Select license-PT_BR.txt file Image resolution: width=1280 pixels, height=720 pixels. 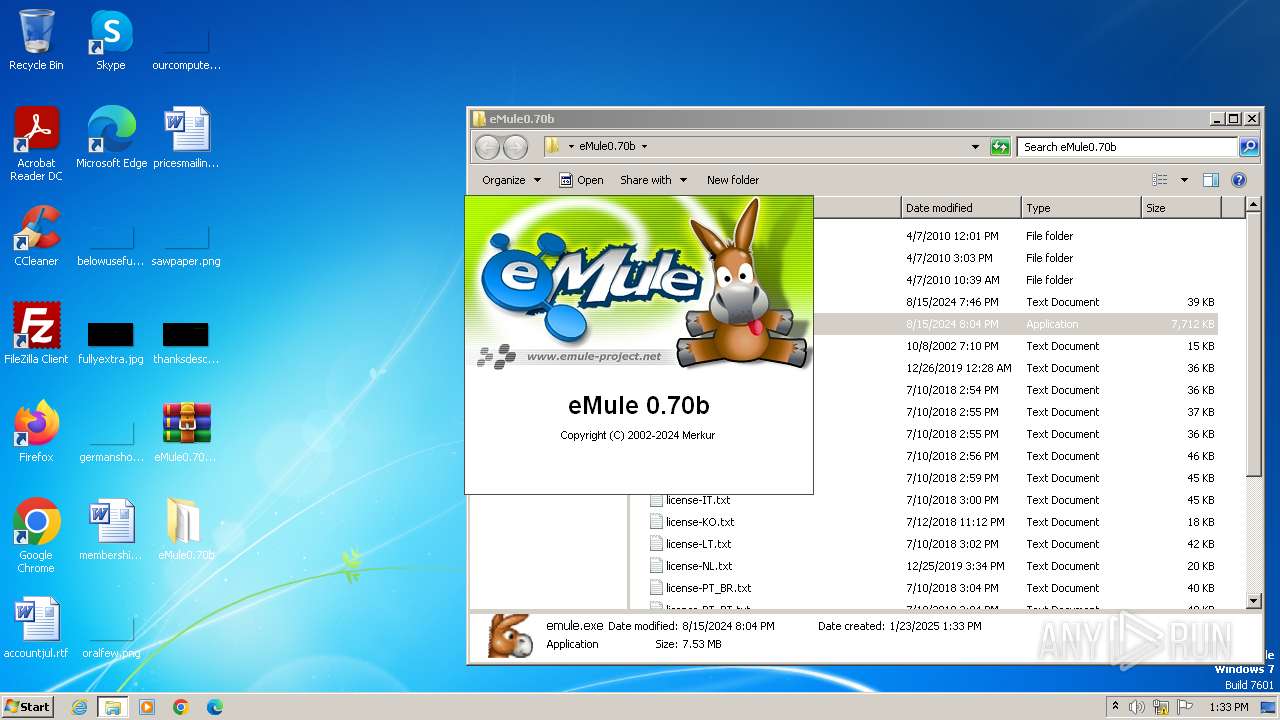[x=708, y=588]
